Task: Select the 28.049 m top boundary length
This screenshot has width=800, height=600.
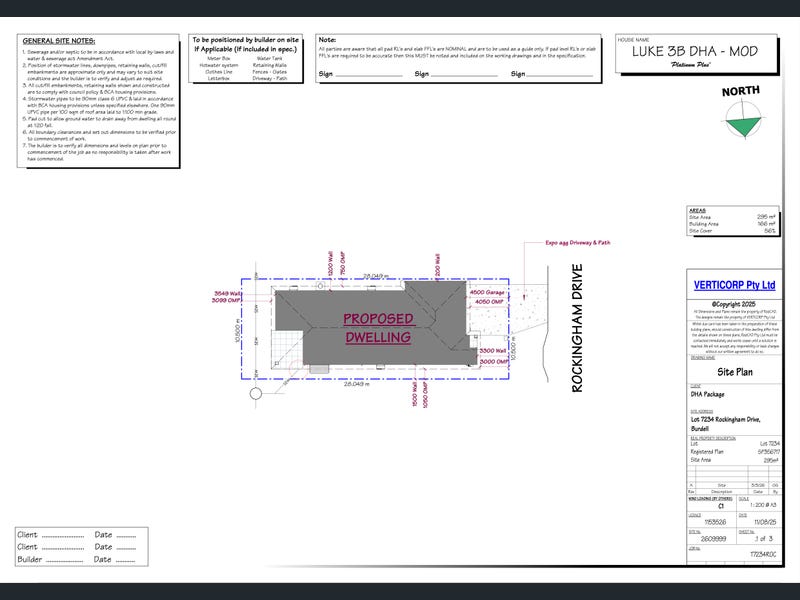Action: tap(376, 276)
